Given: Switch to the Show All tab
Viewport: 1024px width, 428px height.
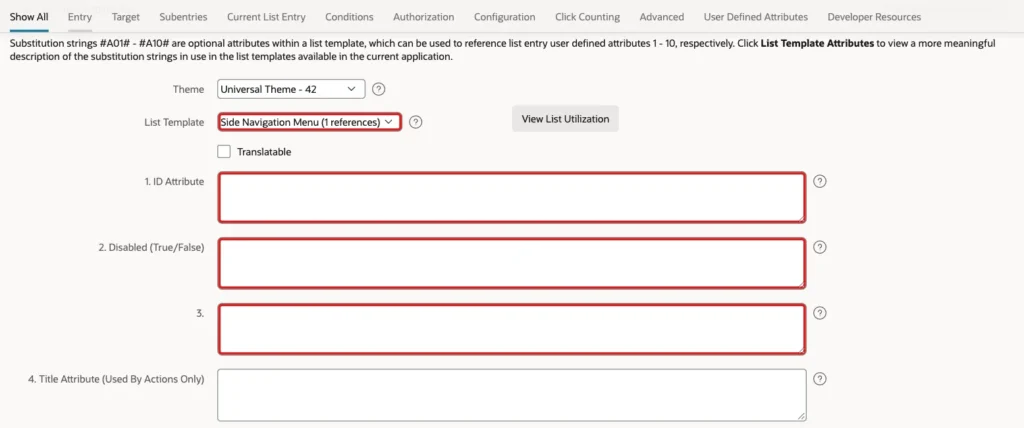Looking at the screenshot, I should coord(29,17).
